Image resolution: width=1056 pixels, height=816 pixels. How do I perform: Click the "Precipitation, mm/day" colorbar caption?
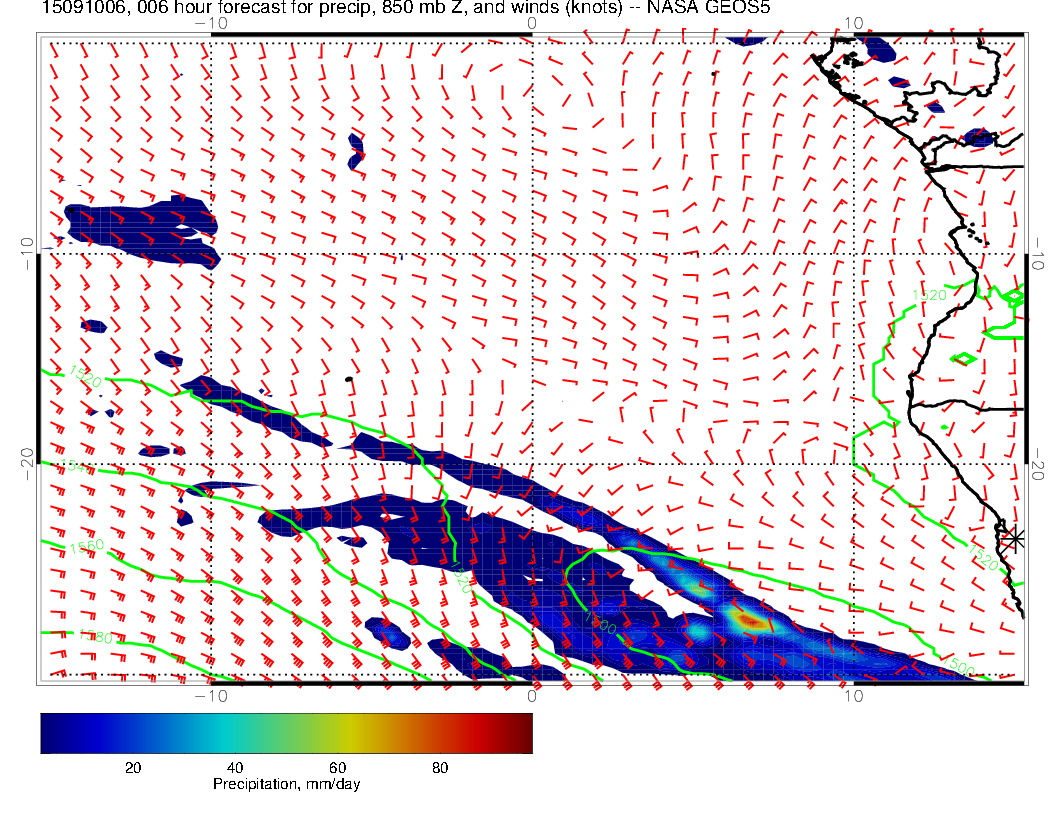click(286, 784)
